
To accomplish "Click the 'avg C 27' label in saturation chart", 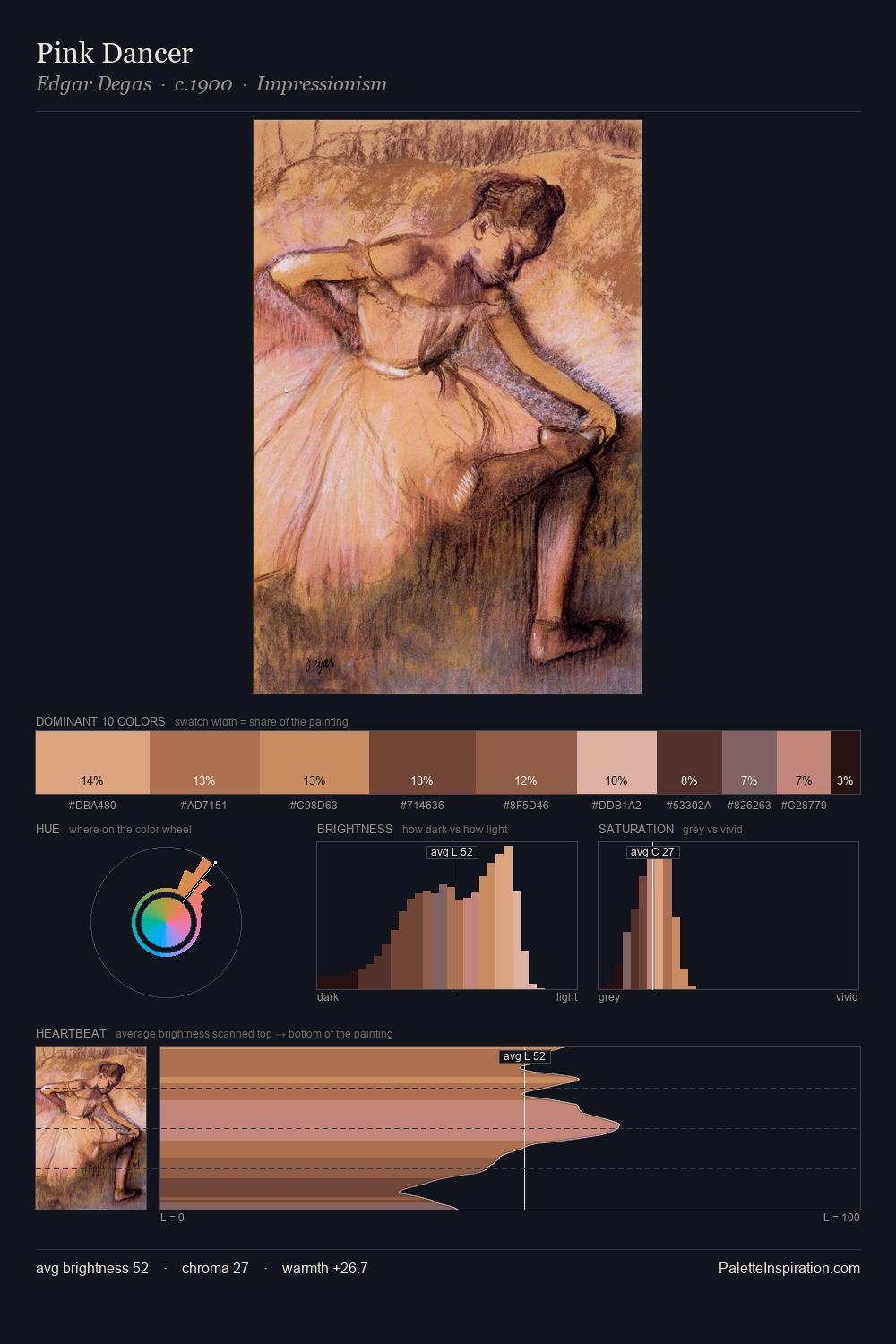I will pos(652,852).
